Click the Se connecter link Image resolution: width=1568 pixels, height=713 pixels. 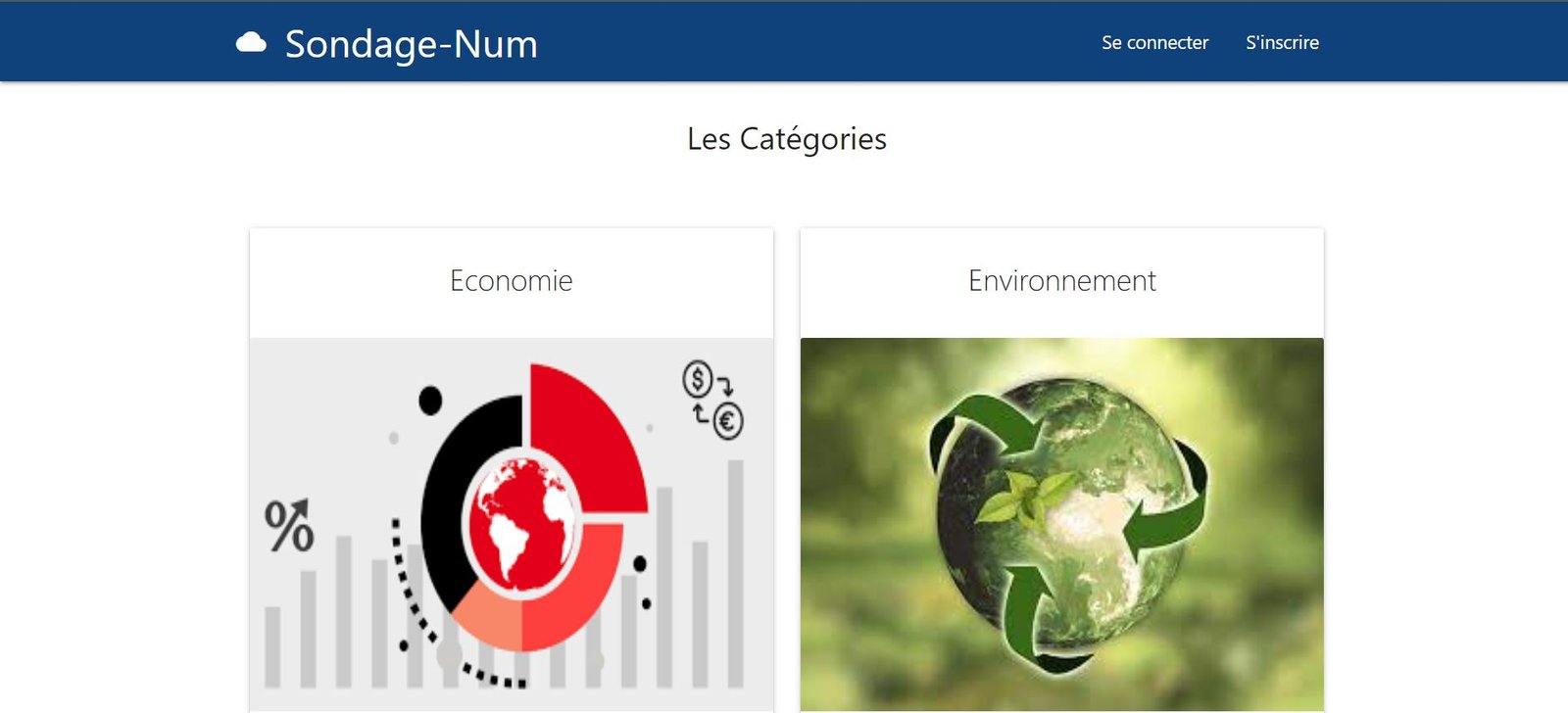tap(1154, 43)
